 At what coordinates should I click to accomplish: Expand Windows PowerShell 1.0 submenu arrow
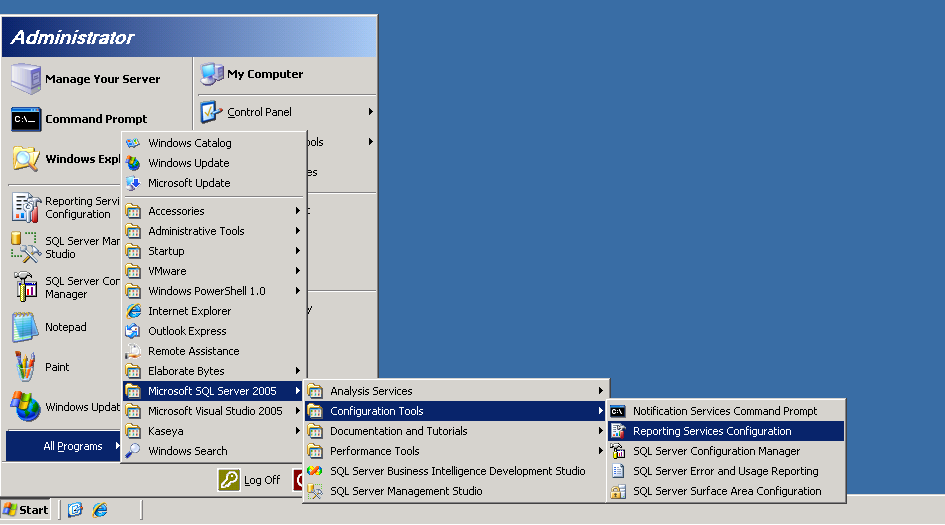tap(298, 291)
